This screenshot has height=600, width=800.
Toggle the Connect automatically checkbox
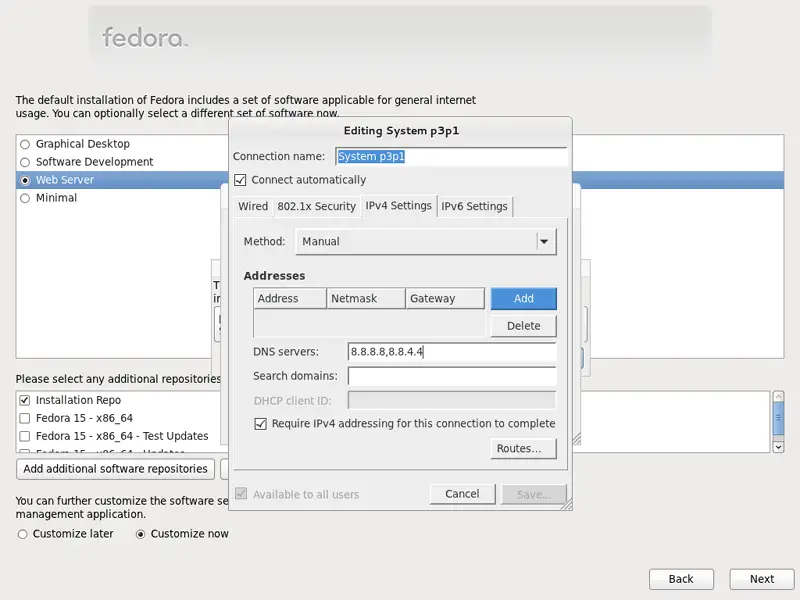pos(240,180)
